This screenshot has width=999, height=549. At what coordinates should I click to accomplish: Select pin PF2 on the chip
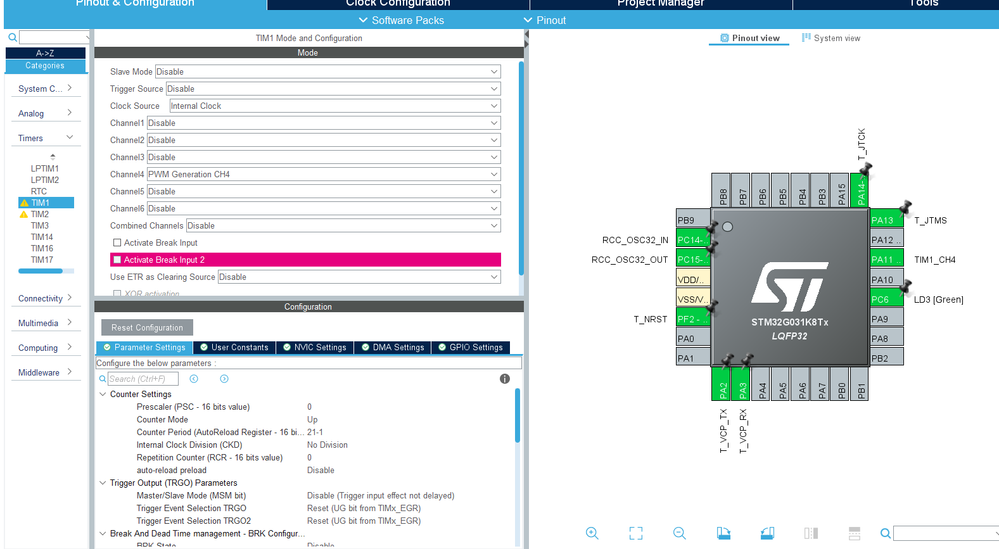click(693, 318)
